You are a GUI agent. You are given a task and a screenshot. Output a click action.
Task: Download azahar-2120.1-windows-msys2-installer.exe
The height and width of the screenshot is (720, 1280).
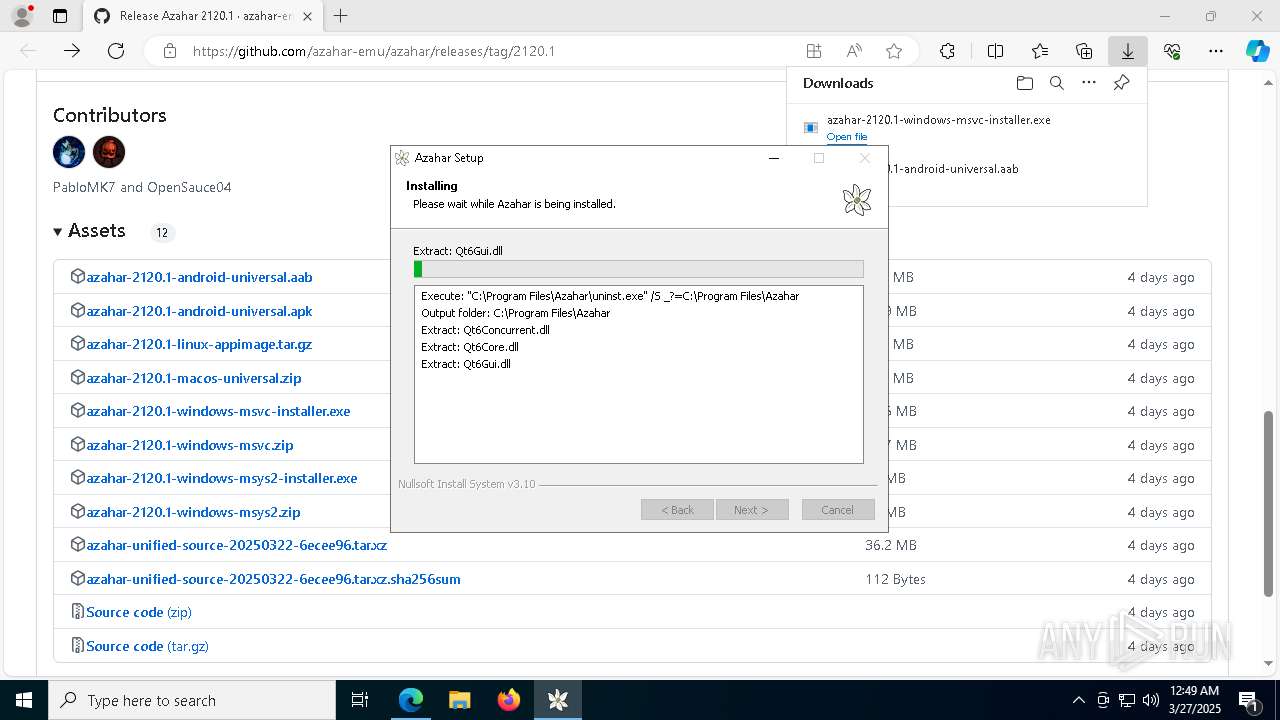click(x=222, y=478)
